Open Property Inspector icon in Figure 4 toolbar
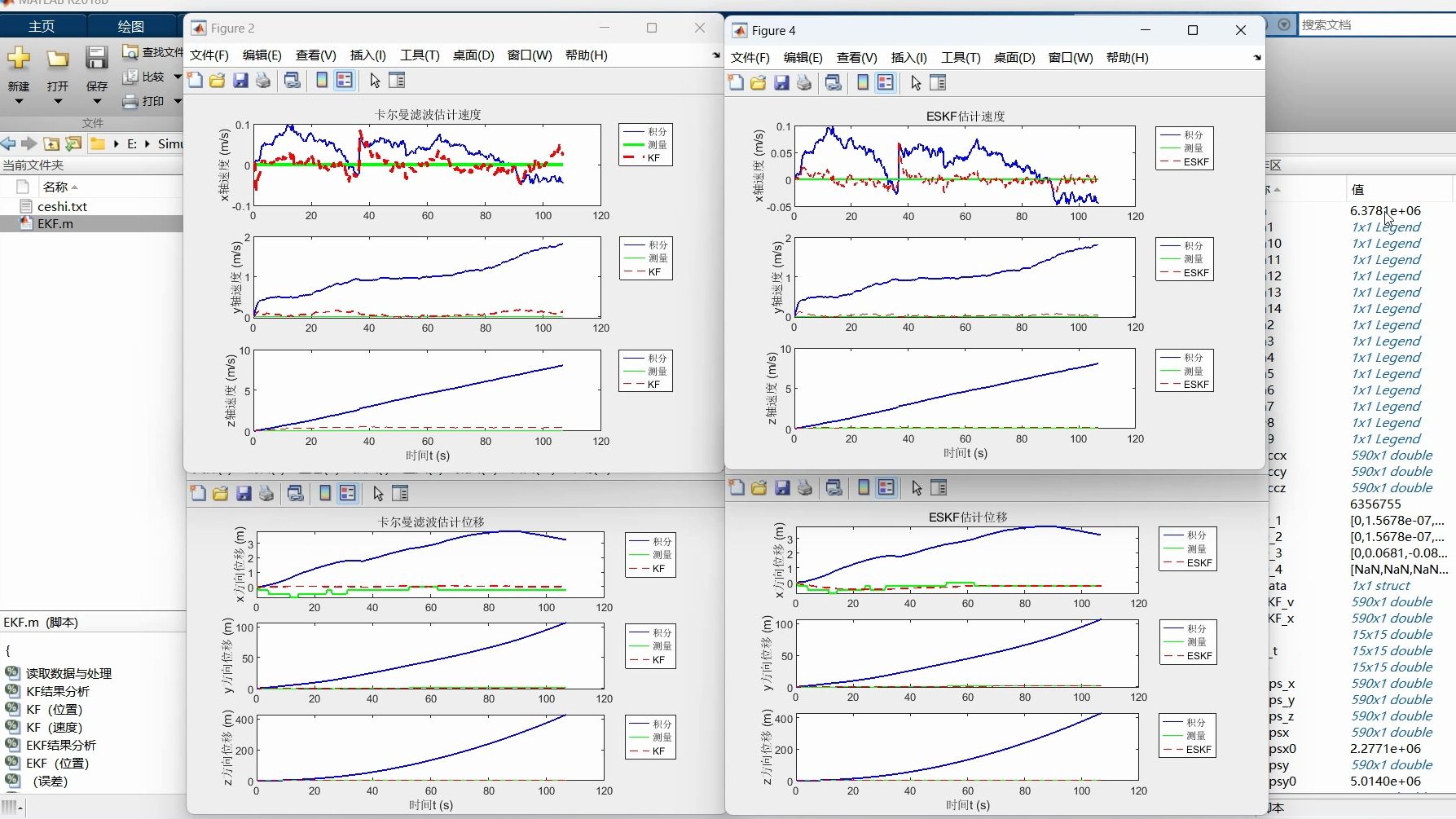 (938, 82)
